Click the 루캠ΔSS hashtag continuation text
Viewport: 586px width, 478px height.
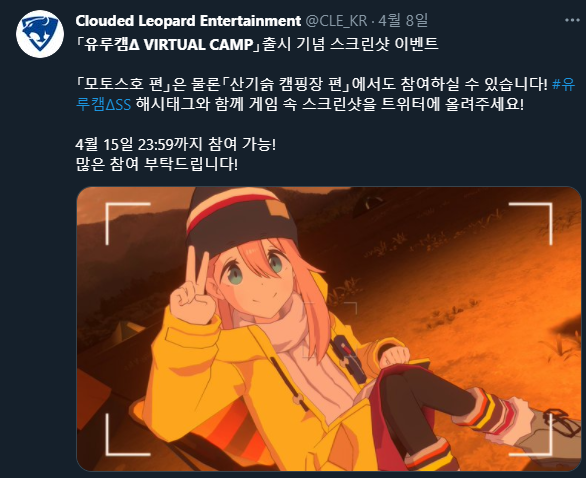click(103, 104)
